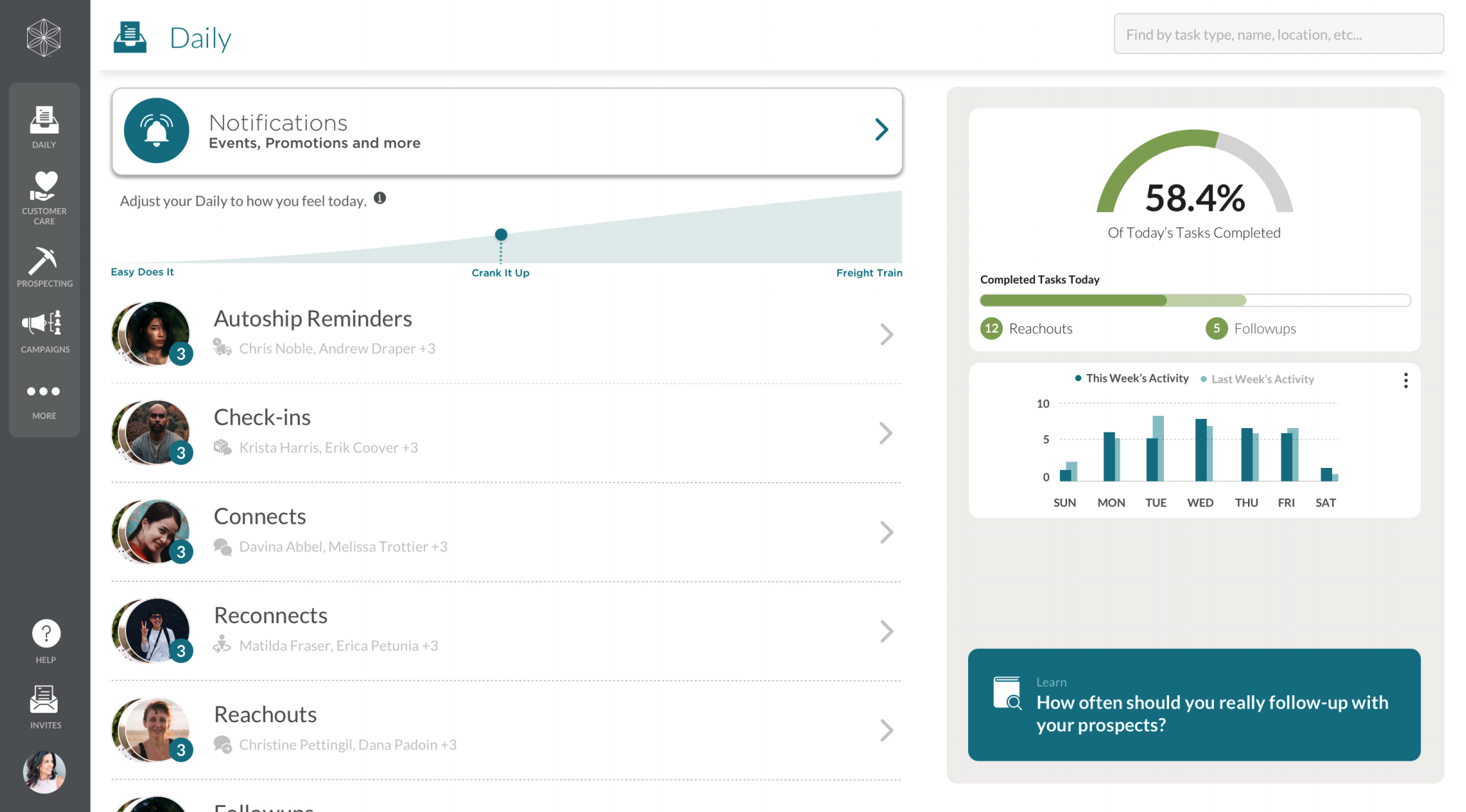The image size is (1466, 812).
Task: Expand the Notifications panel chevron
Action: [881, 130]
